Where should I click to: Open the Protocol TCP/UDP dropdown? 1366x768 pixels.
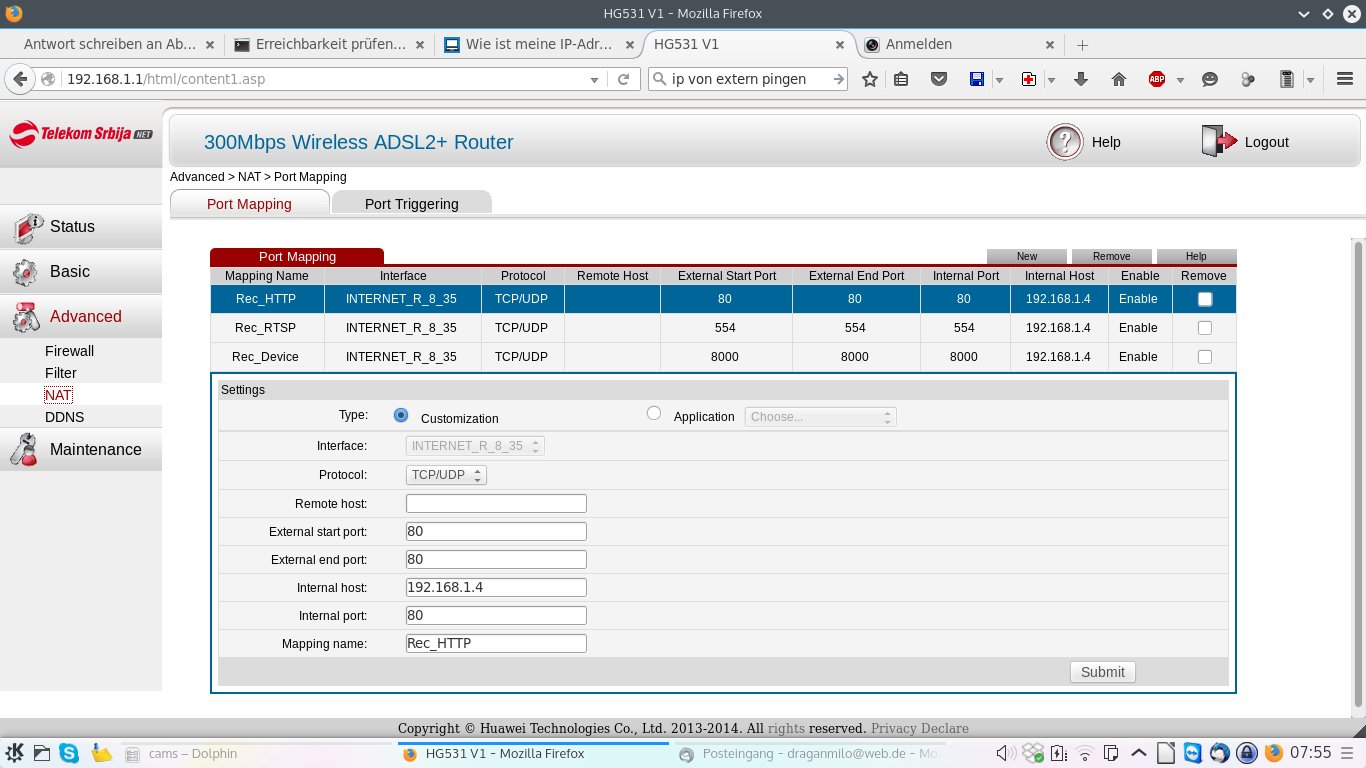(446, 475)
